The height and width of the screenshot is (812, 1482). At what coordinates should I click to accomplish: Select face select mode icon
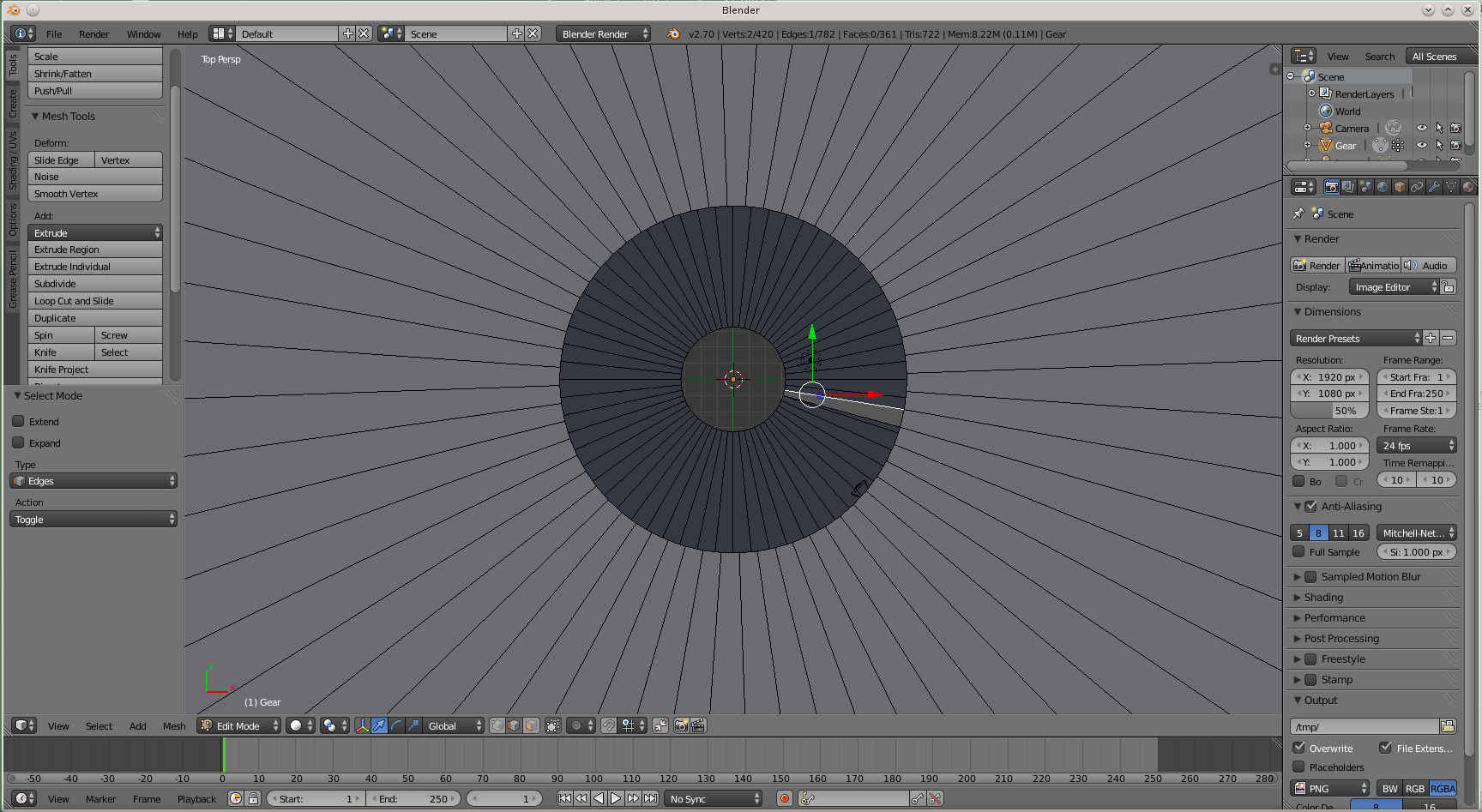tap(531, 725)
